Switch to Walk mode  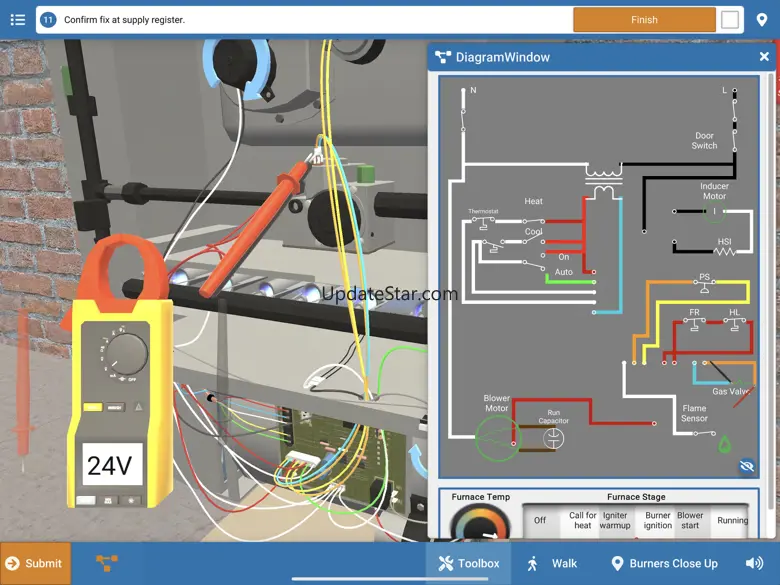(552, 563)
